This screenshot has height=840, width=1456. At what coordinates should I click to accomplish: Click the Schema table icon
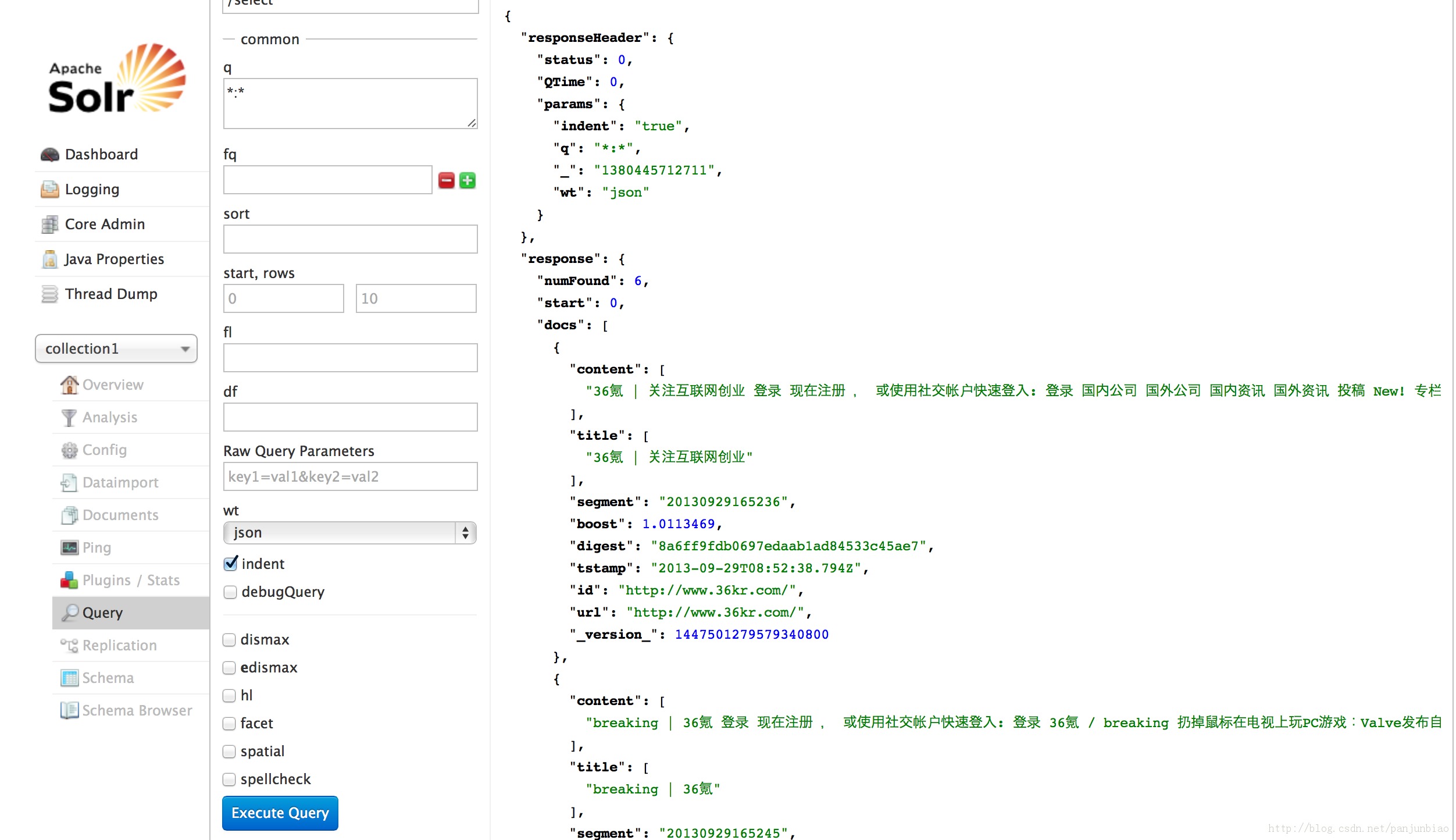pyautogui.click(x=69, y=678)
